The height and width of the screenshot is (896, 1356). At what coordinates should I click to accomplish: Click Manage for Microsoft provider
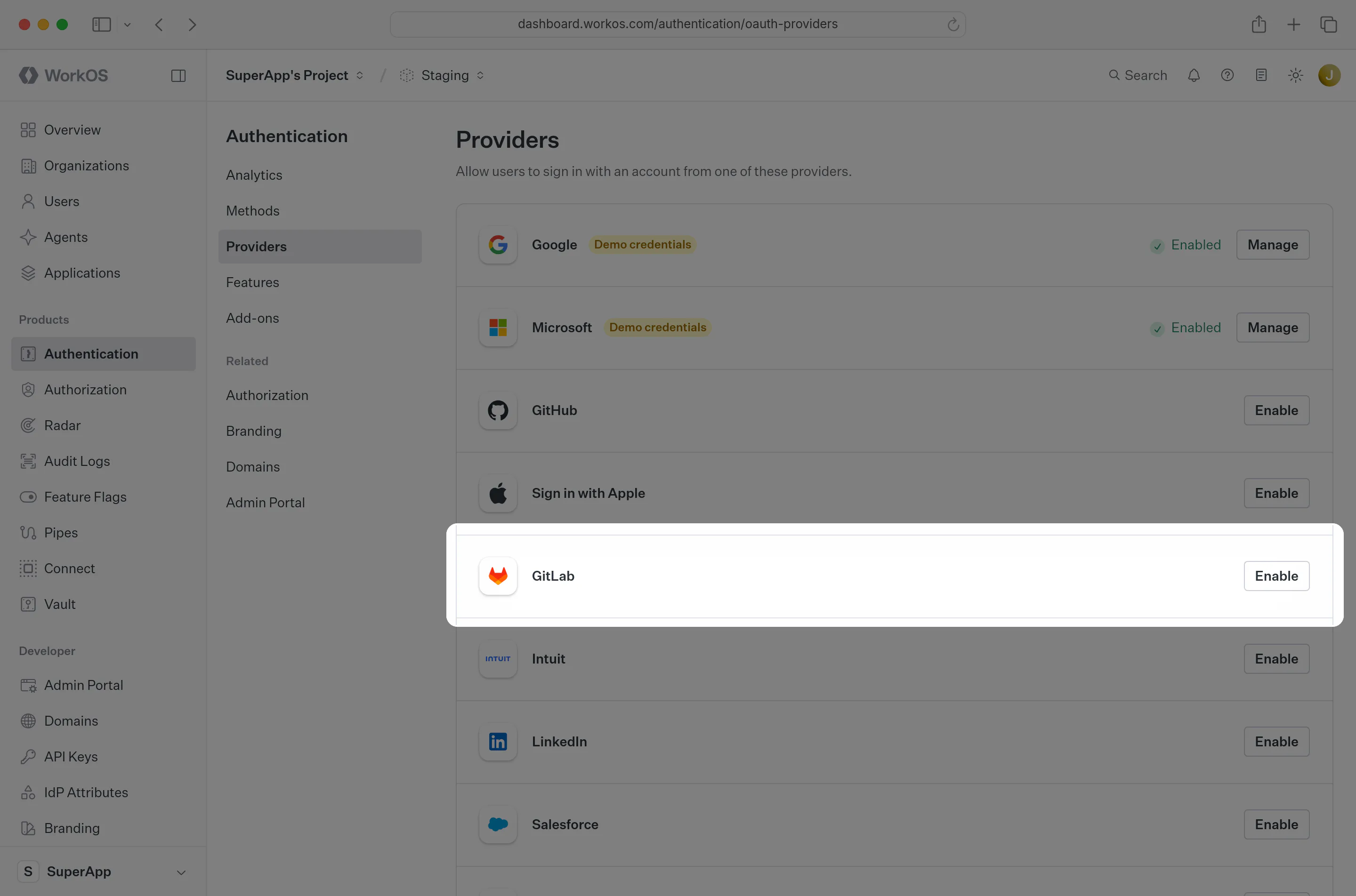tap(1273, 328)
